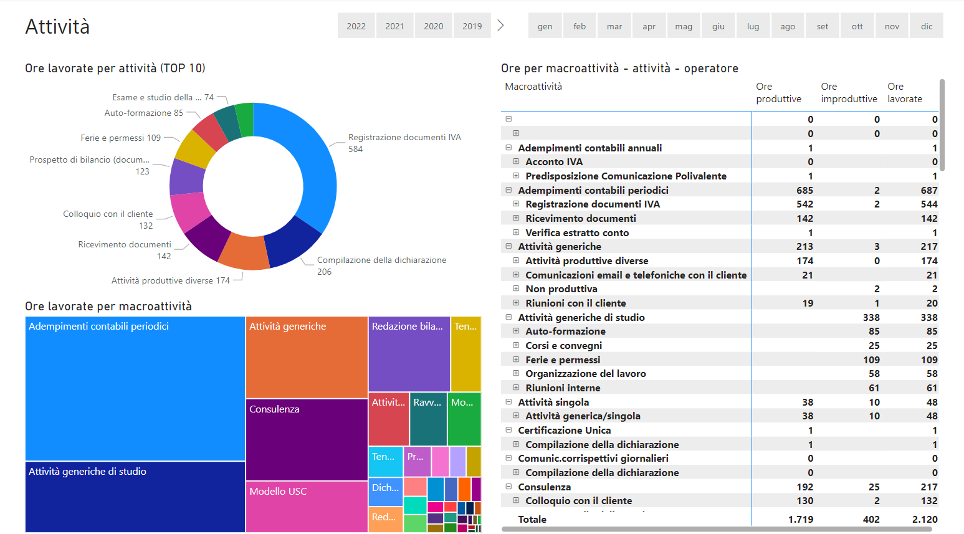Expand the Adempimenti contabili periodici row
The height and width of the screenshot is (534, 964).
(x=509, y=190)
